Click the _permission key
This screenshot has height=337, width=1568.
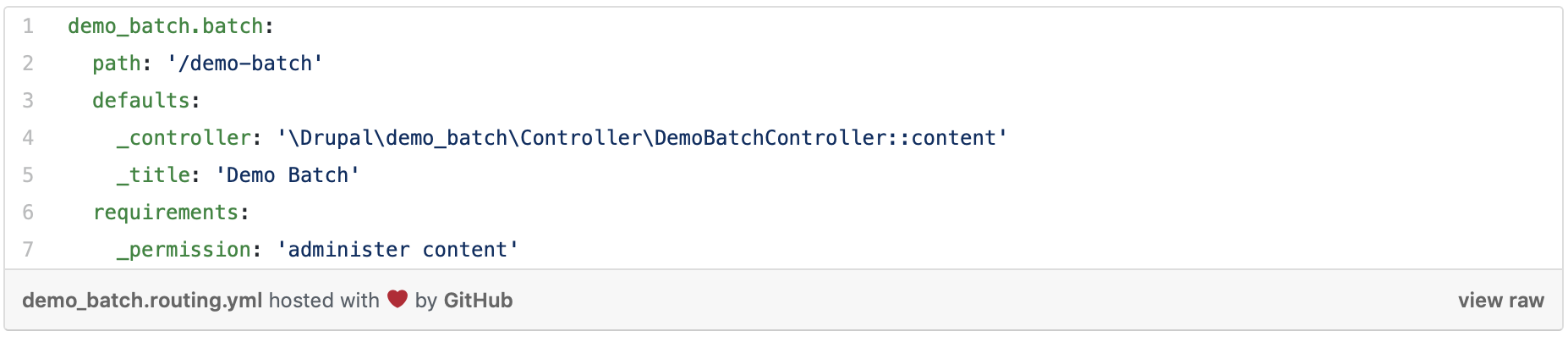(184, 250)
